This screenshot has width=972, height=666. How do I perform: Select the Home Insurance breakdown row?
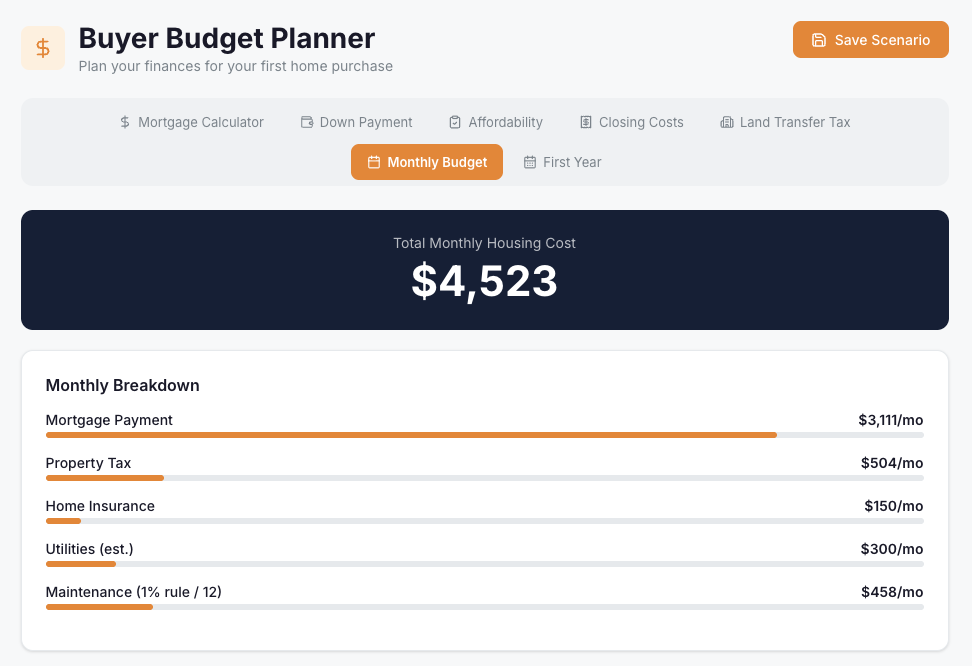point(484,511)
